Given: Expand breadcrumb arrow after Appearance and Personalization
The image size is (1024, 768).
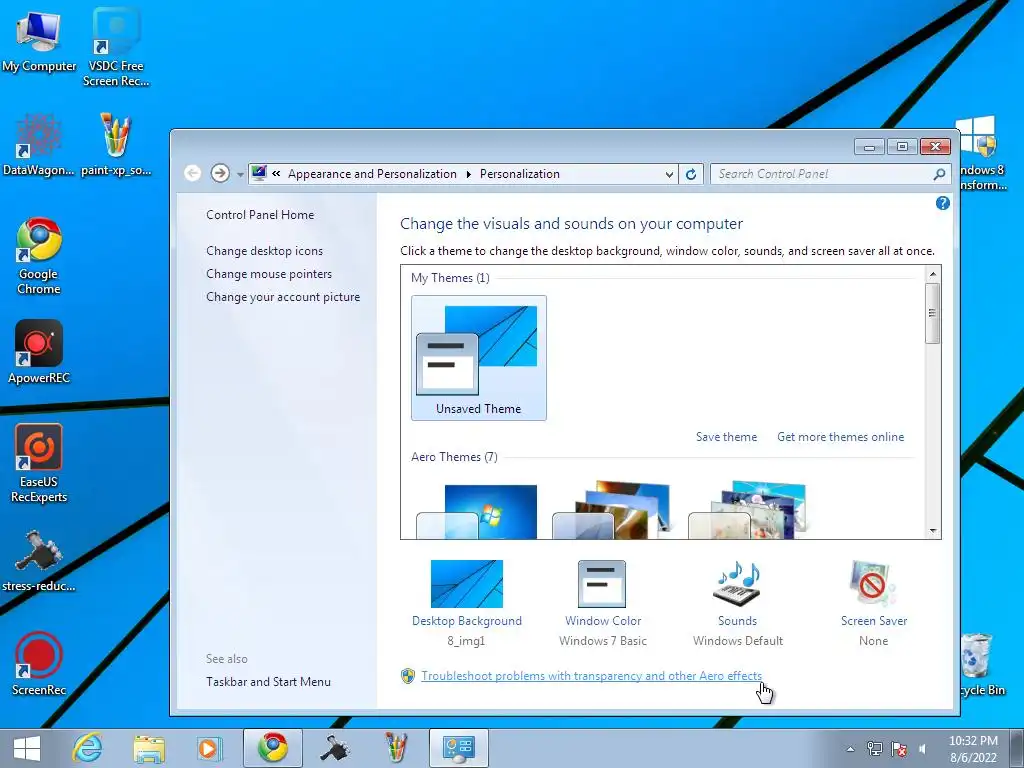Looking at the screenshot, I should click(468, 174).
